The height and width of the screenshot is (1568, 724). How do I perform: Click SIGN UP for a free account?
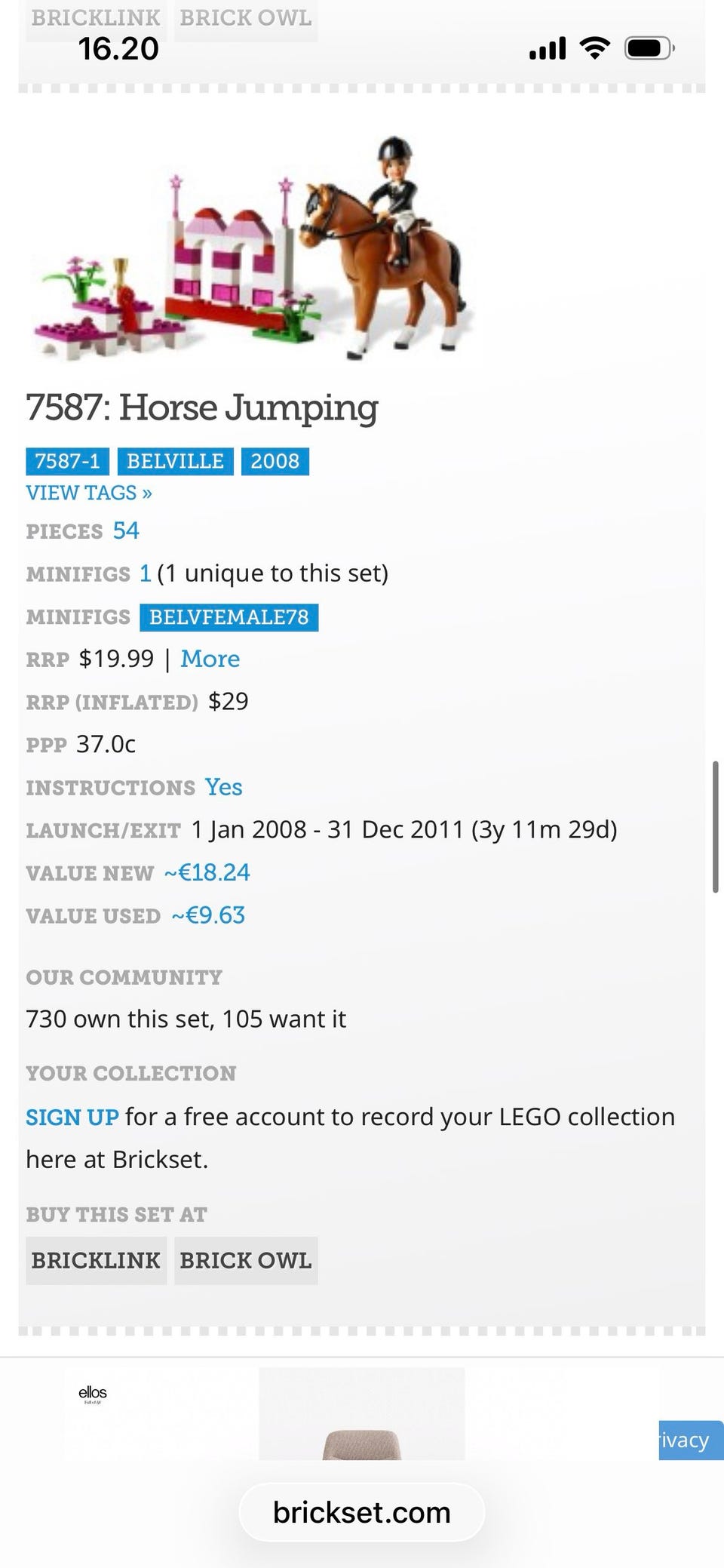click(72, 1117)
